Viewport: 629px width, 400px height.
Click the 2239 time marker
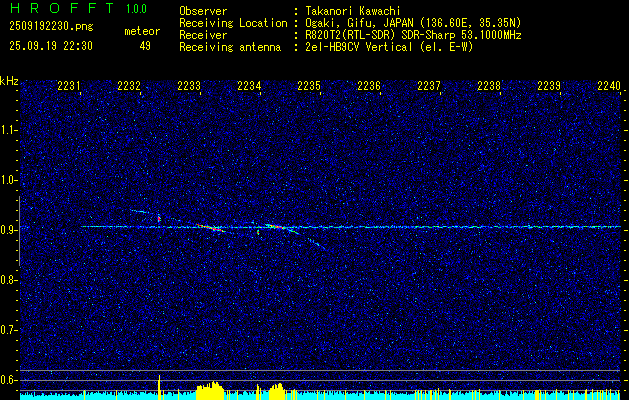click(548, 86)
